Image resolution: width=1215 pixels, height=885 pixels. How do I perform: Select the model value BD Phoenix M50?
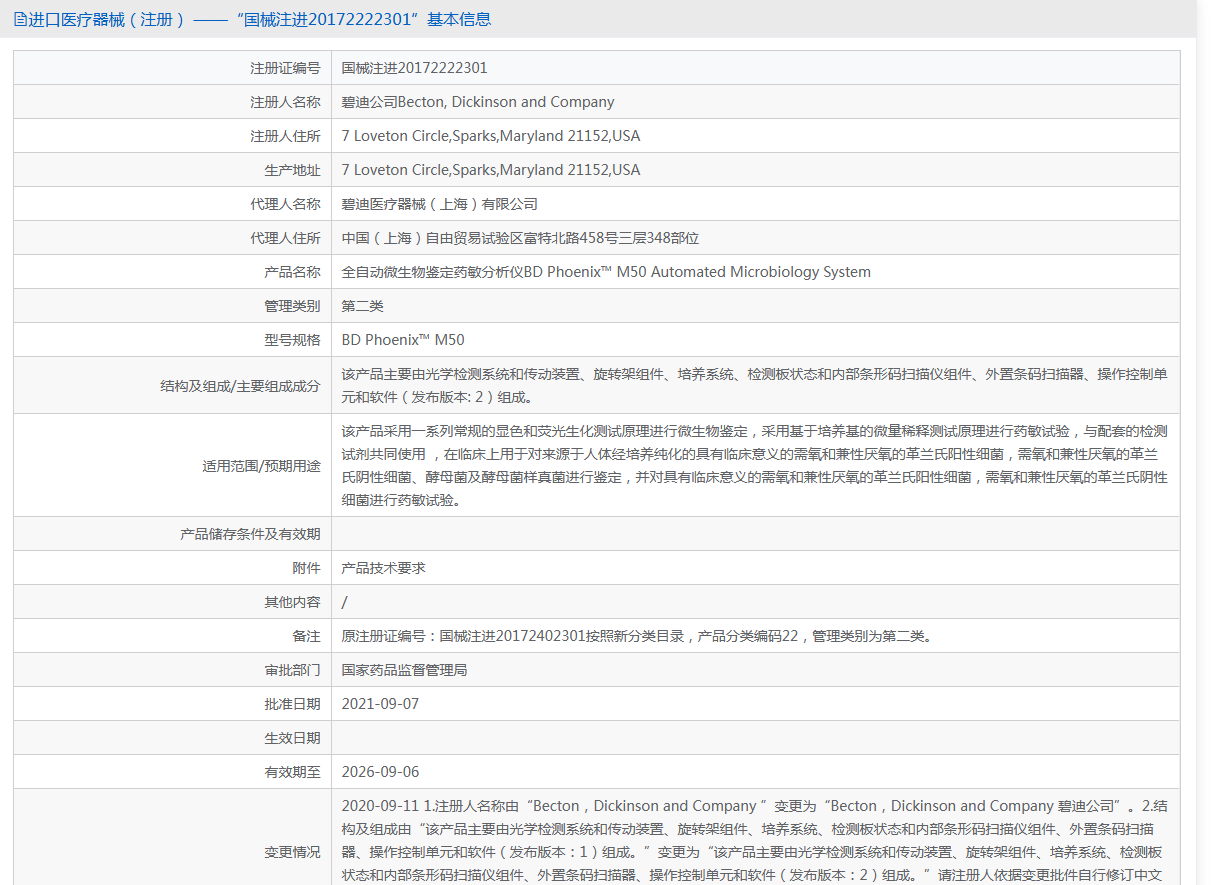point(403,340)
